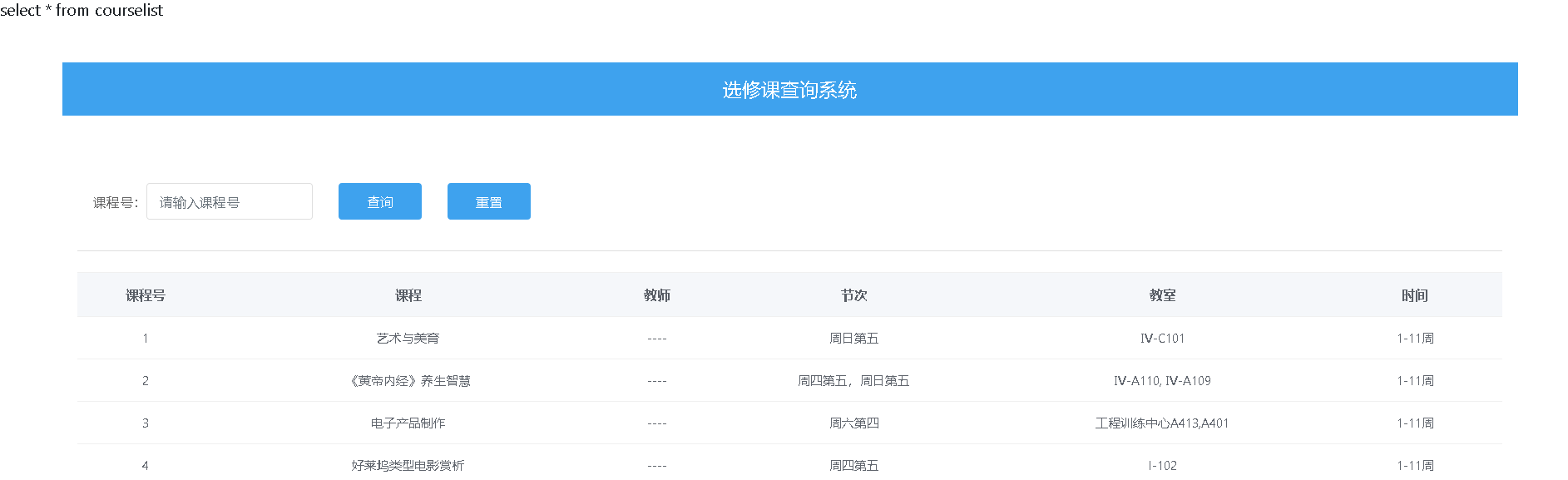Click the classroom cell IV-C101
The width and height of the screenshot is (1568, 480).
tap(1163, 339)
